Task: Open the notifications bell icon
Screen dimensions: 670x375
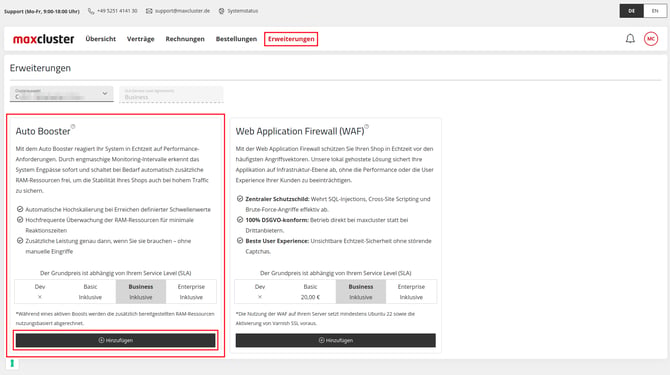Action: tap(630, 39)
